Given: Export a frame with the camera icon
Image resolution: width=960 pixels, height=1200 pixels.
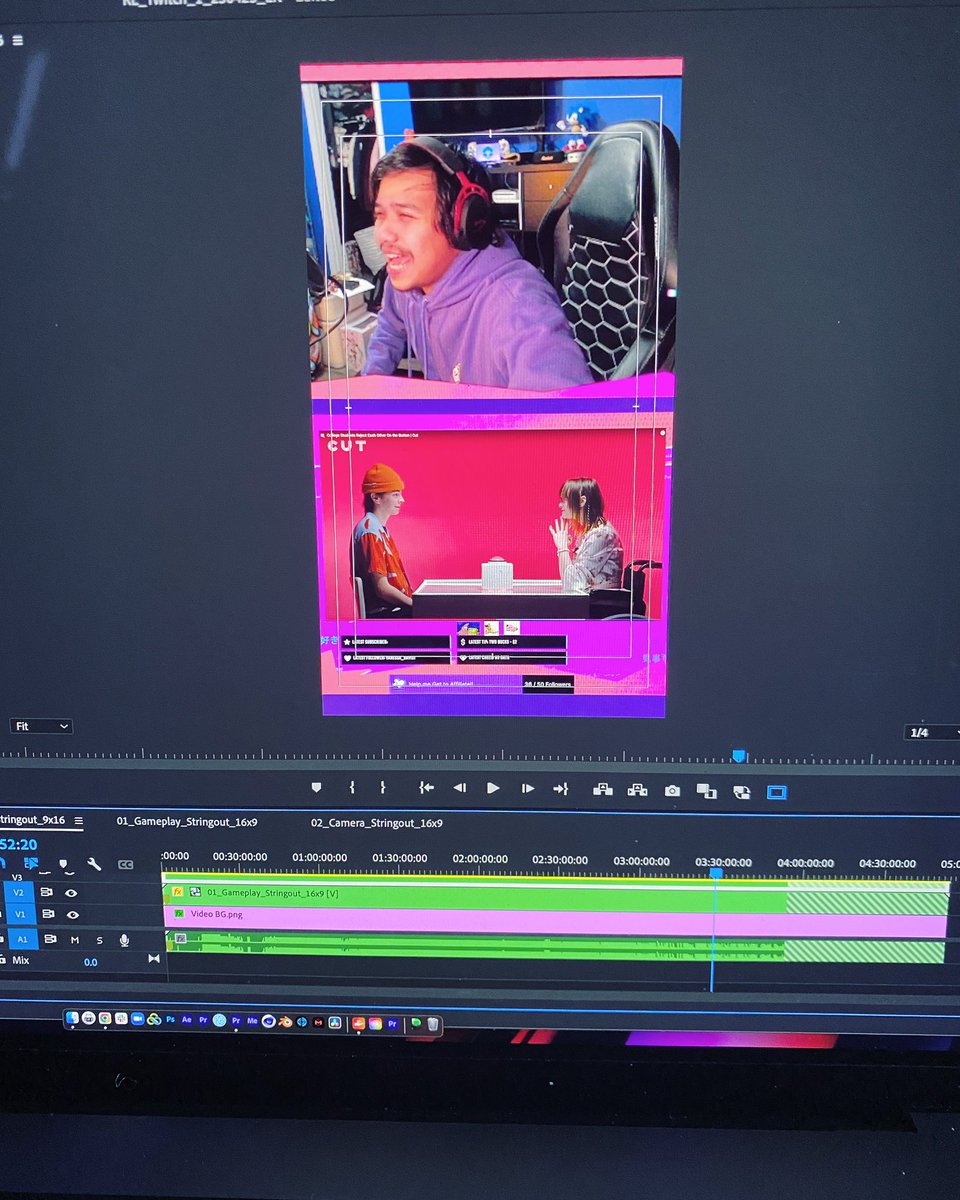Looking at the screenshot, I should tap(672, 790).
